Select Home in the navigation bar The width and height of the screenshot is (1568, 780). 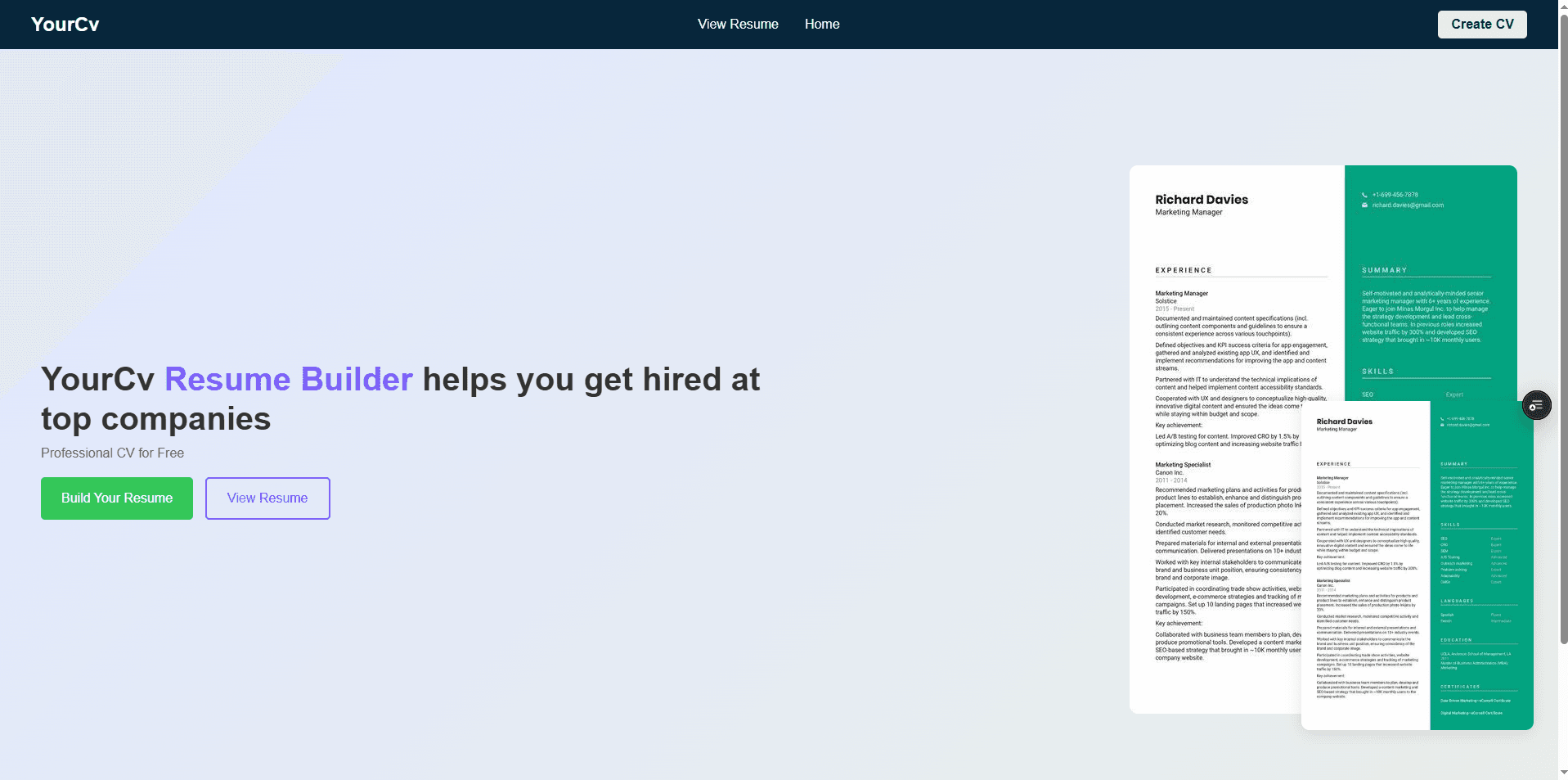click(x=821, y=24)
